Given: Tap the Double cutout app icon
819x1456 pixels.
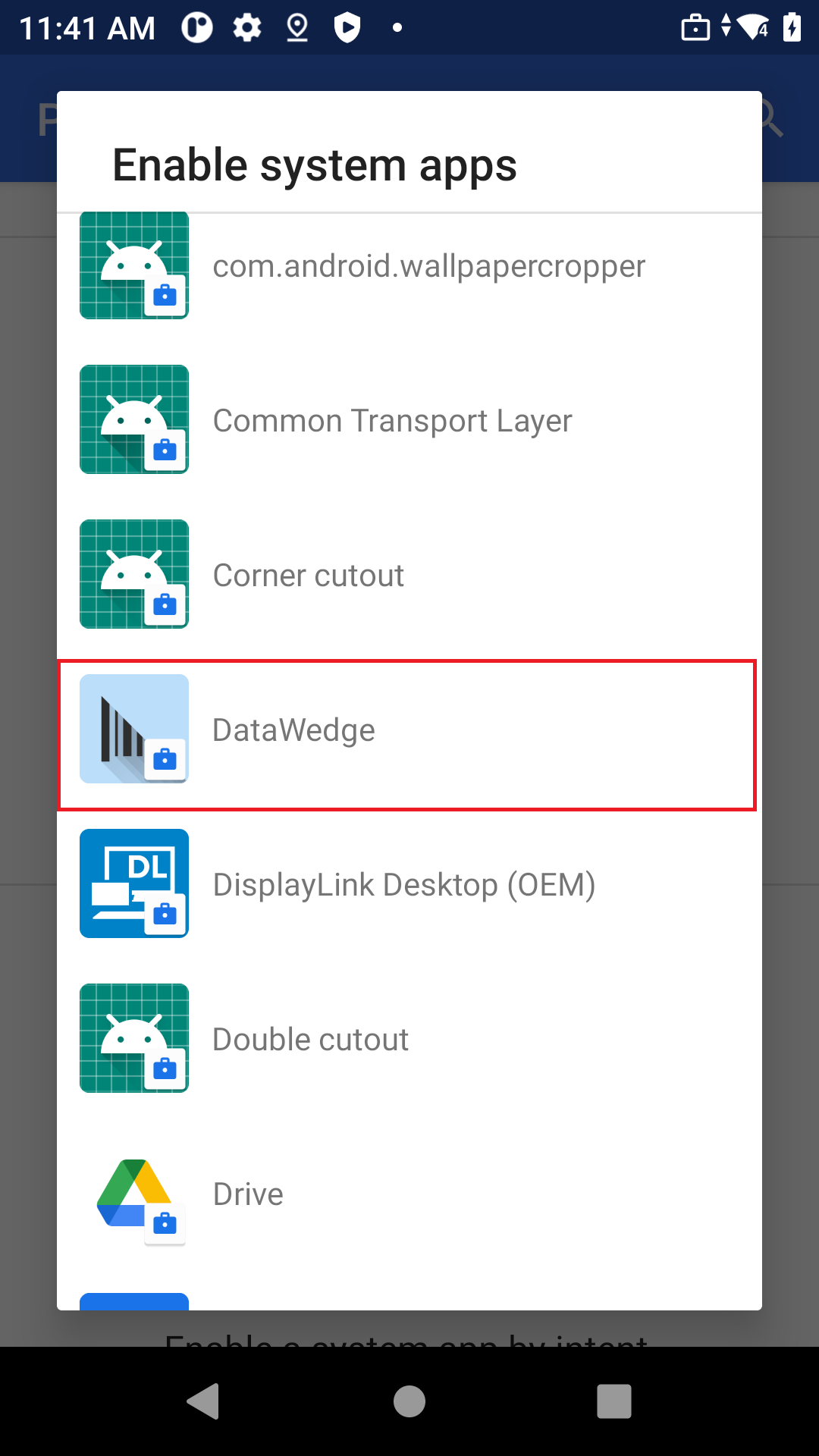Looking at the screenshot, I should pyautogui.click(x=134, y=1038).
